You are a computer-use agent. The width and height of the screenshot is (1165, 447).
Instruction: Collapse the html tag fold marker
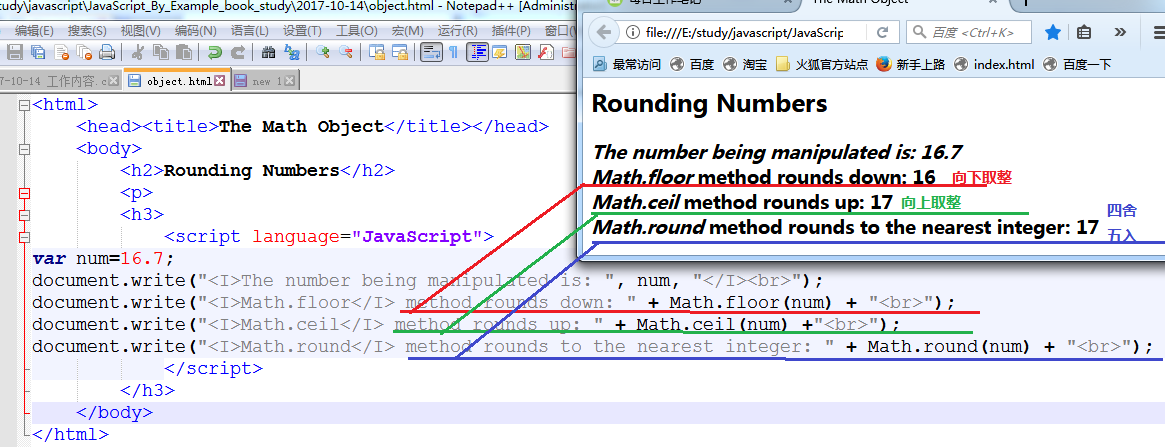(x=25, y=105)
